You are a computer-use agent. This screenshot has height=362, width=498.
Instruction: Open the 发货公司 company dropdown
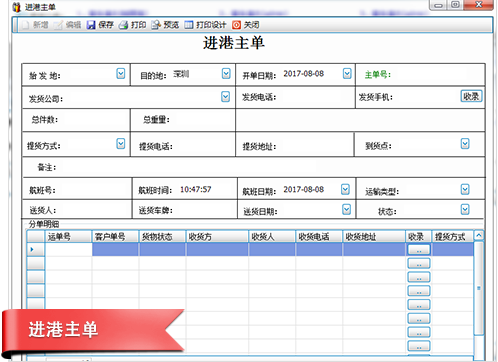225,97
